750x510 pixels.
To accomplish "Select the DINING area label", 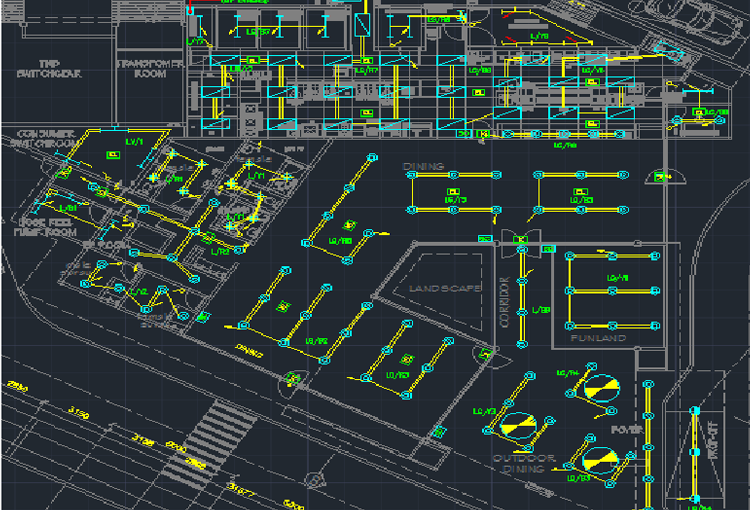I will tap(423, 166).
